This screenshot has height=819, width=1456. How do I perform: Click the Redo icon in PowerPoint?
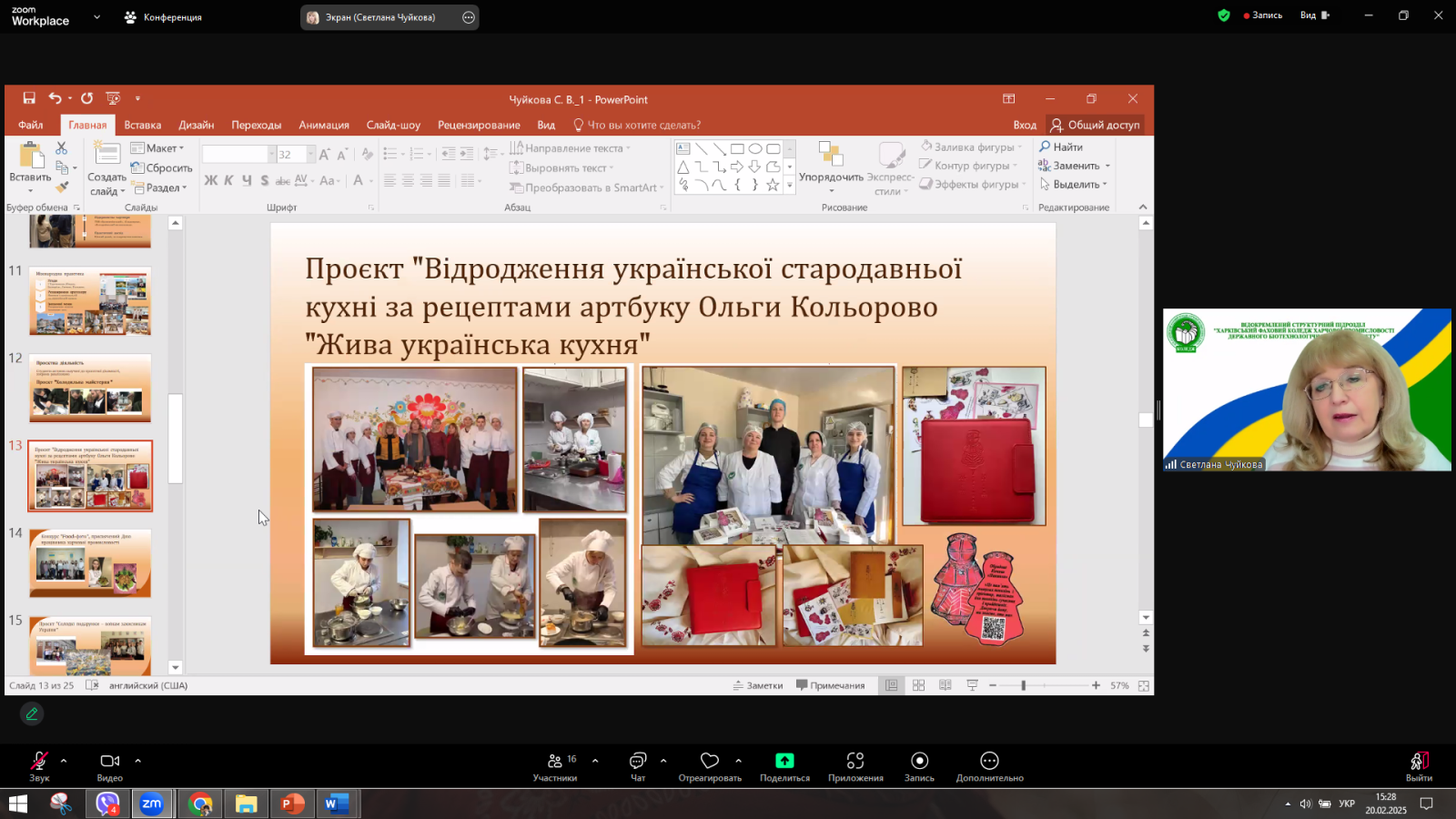coord(86,98)
